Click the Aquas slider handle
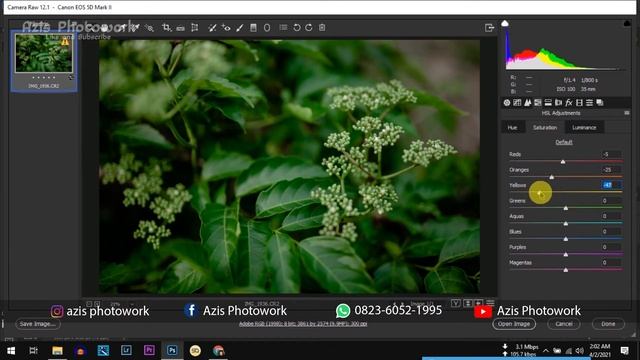Viewport: 640px width, 360px height. tap(566, 224)
